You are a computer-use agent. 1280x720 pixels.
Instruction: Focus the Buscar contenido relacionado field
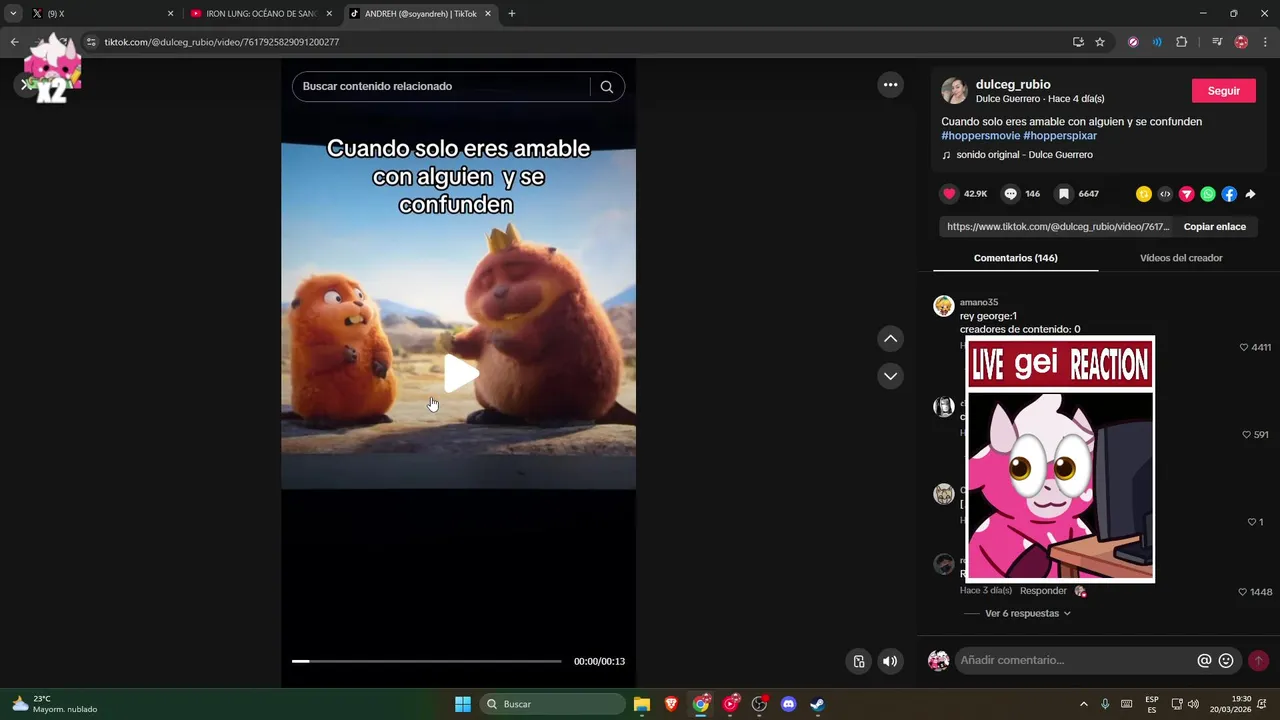click(440, 86)
